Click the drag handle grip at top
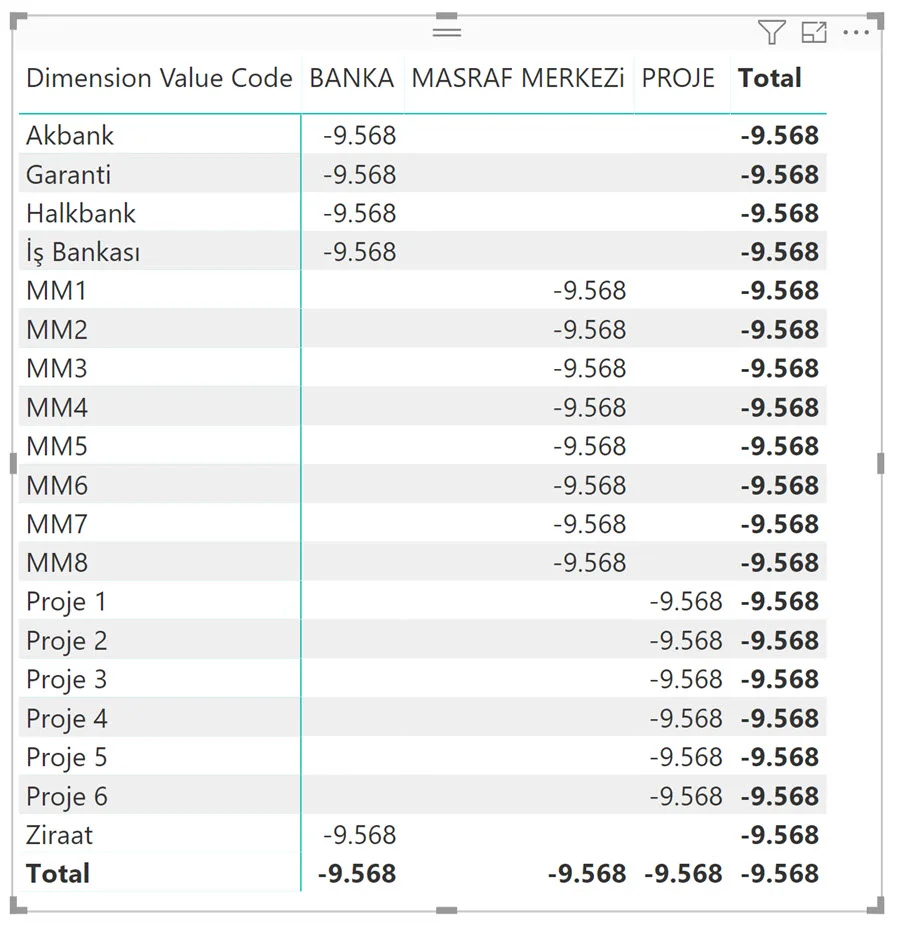The image size is (900, 929). click(446, 31)
